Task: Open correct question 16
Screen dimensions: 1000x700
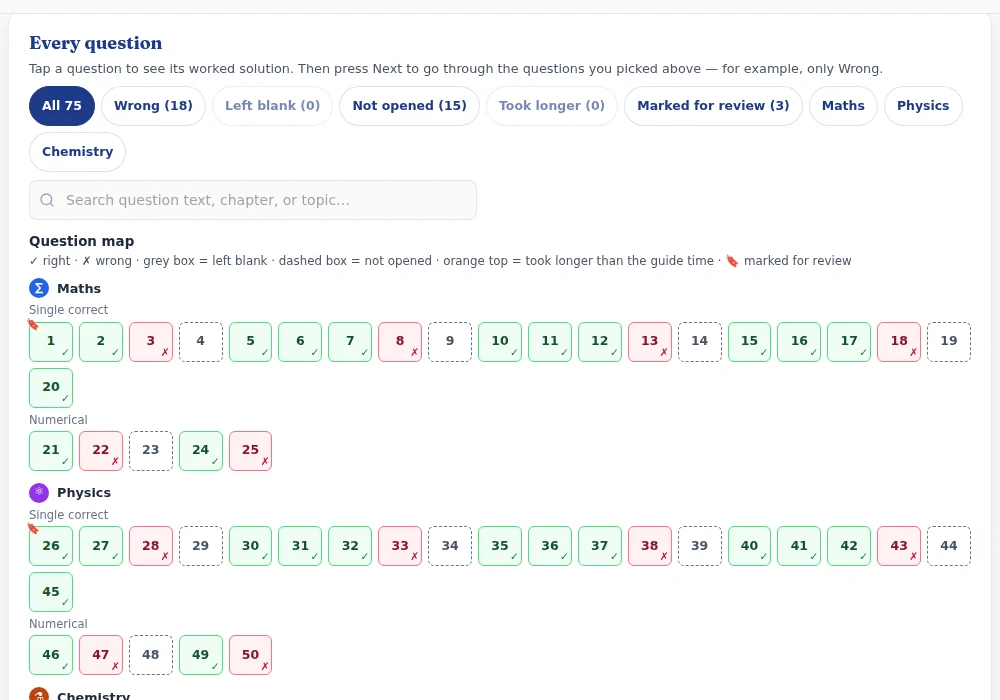Action: pos(799,342)
